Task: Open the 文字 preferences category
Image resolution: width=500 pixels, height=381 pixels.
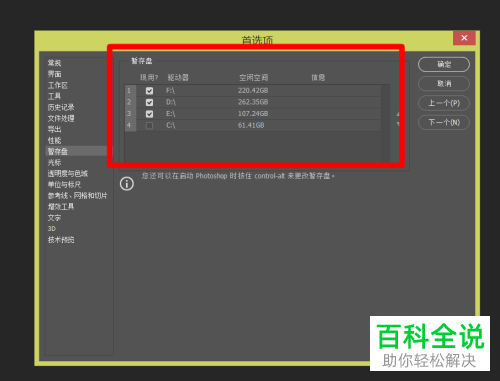Action: coord(54,218)
